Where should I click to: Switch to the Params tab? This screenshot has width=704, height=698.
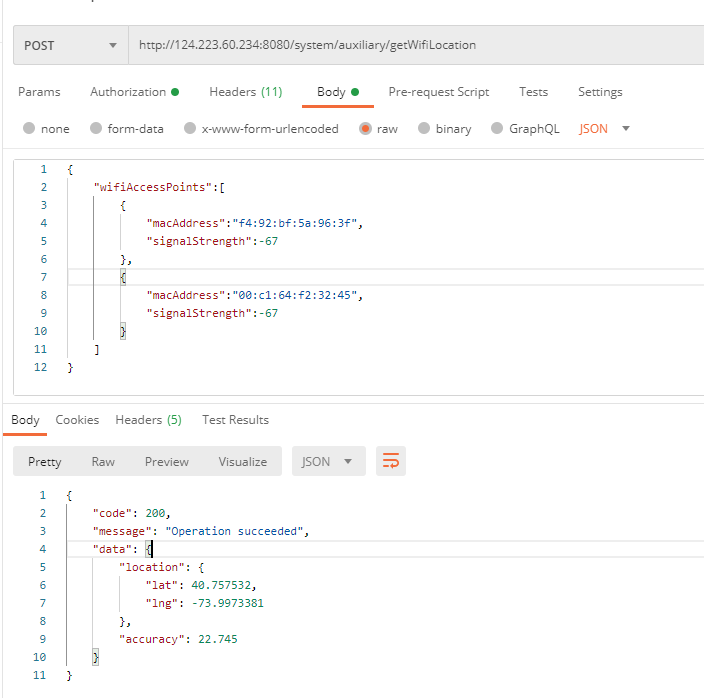pyautogui.click(x=39, y=92)
